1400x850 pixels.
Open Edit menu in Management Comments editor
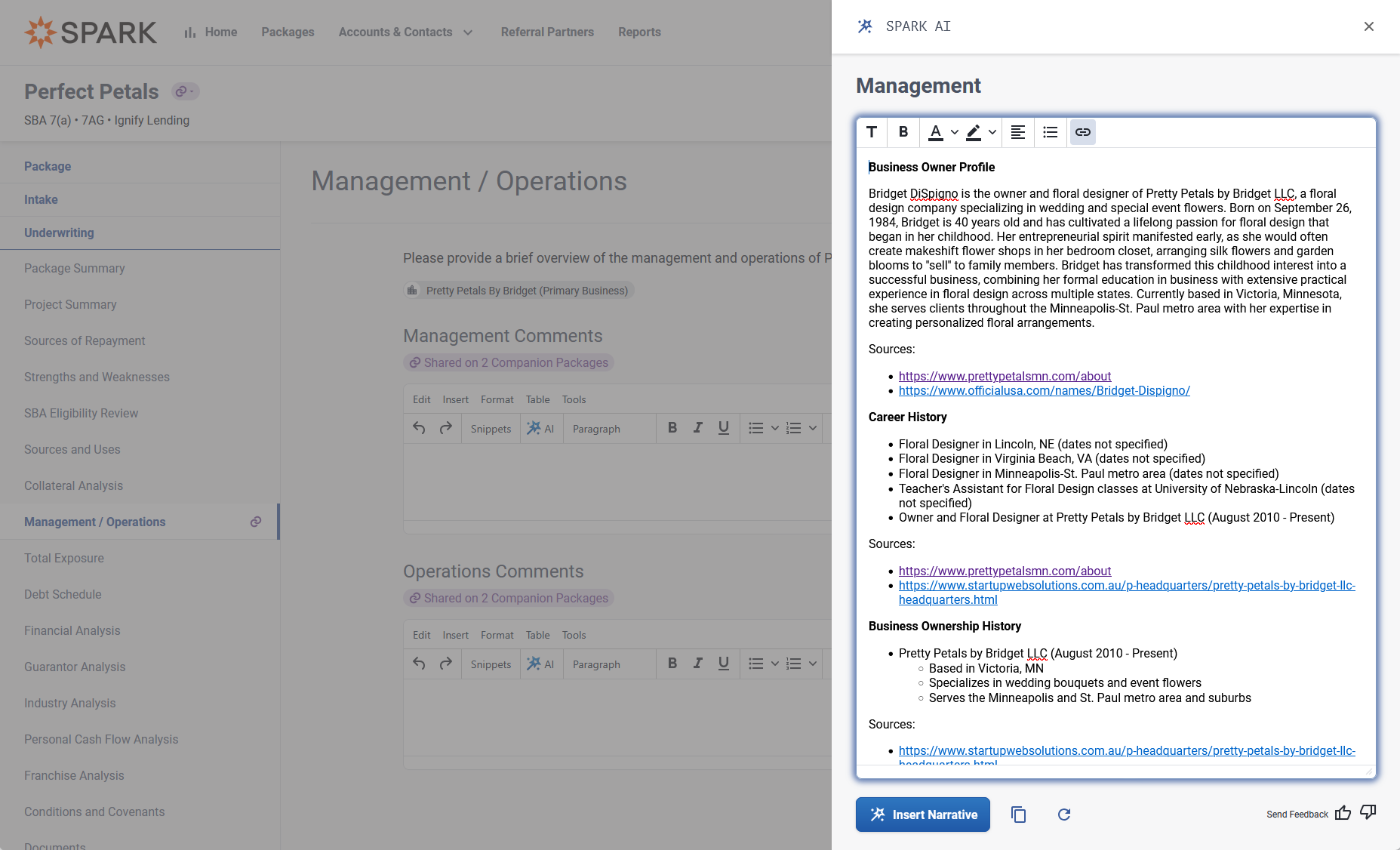[421, 399]
